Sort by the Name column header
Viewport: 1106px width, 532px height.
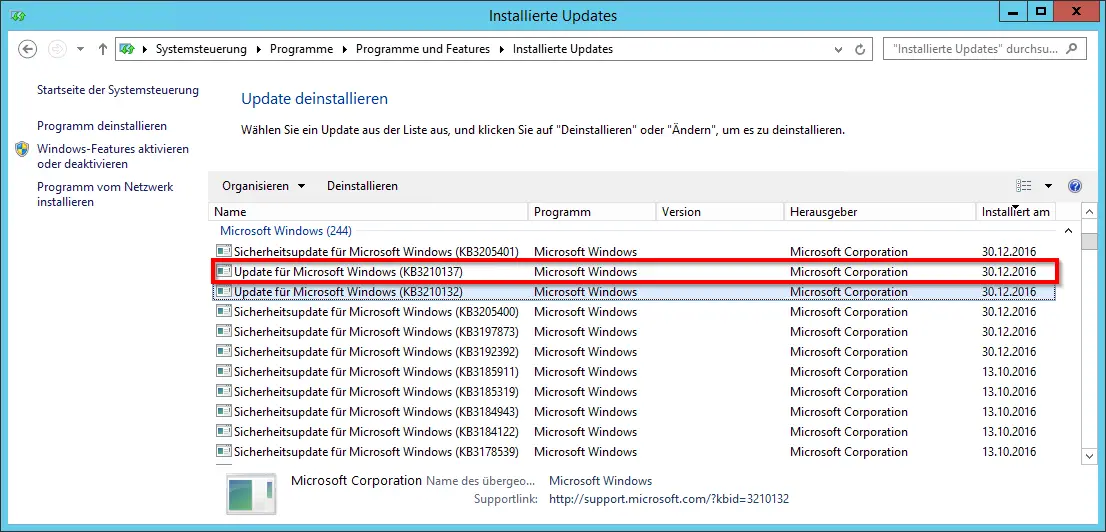click(370, 212)
